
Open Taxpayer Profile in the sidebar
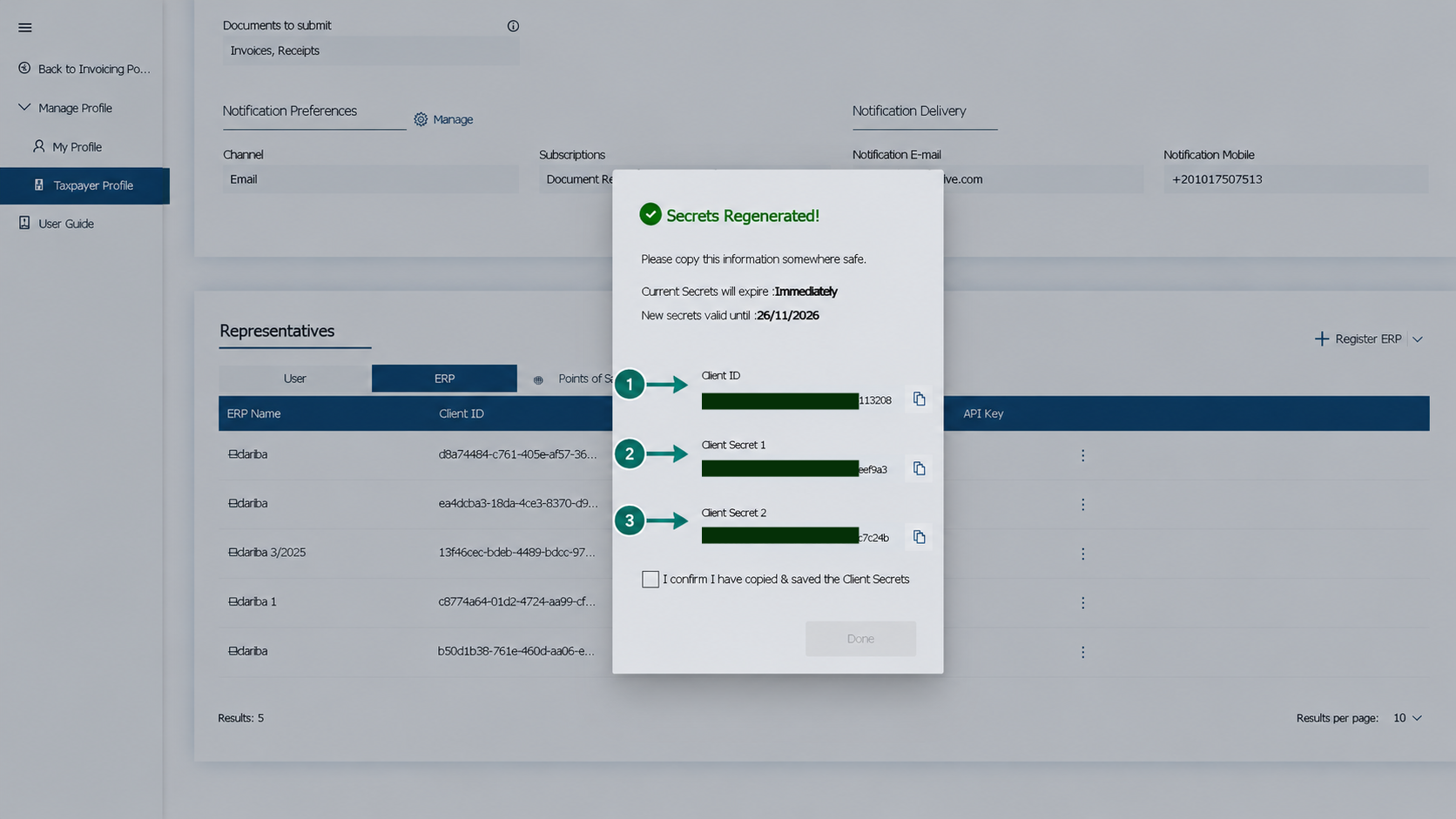84,185
